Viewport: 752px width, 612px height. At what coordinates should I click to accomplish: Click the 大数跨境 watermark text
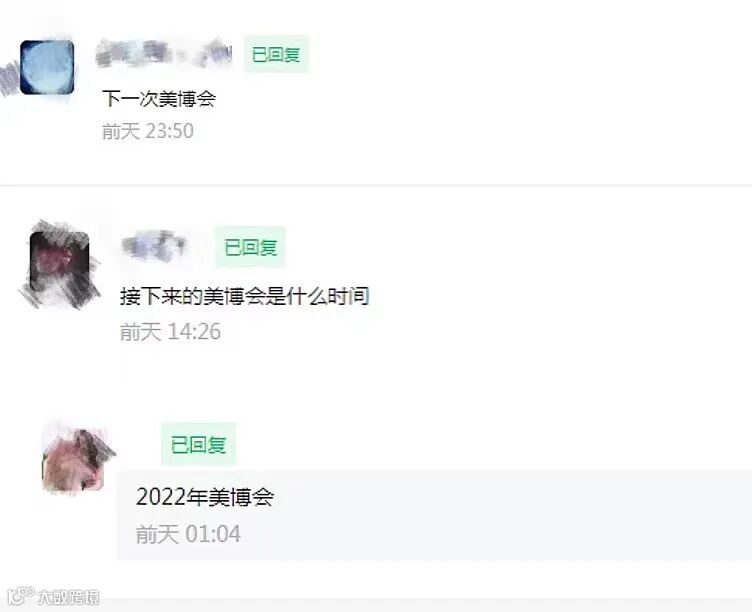[x=69, y=597]
